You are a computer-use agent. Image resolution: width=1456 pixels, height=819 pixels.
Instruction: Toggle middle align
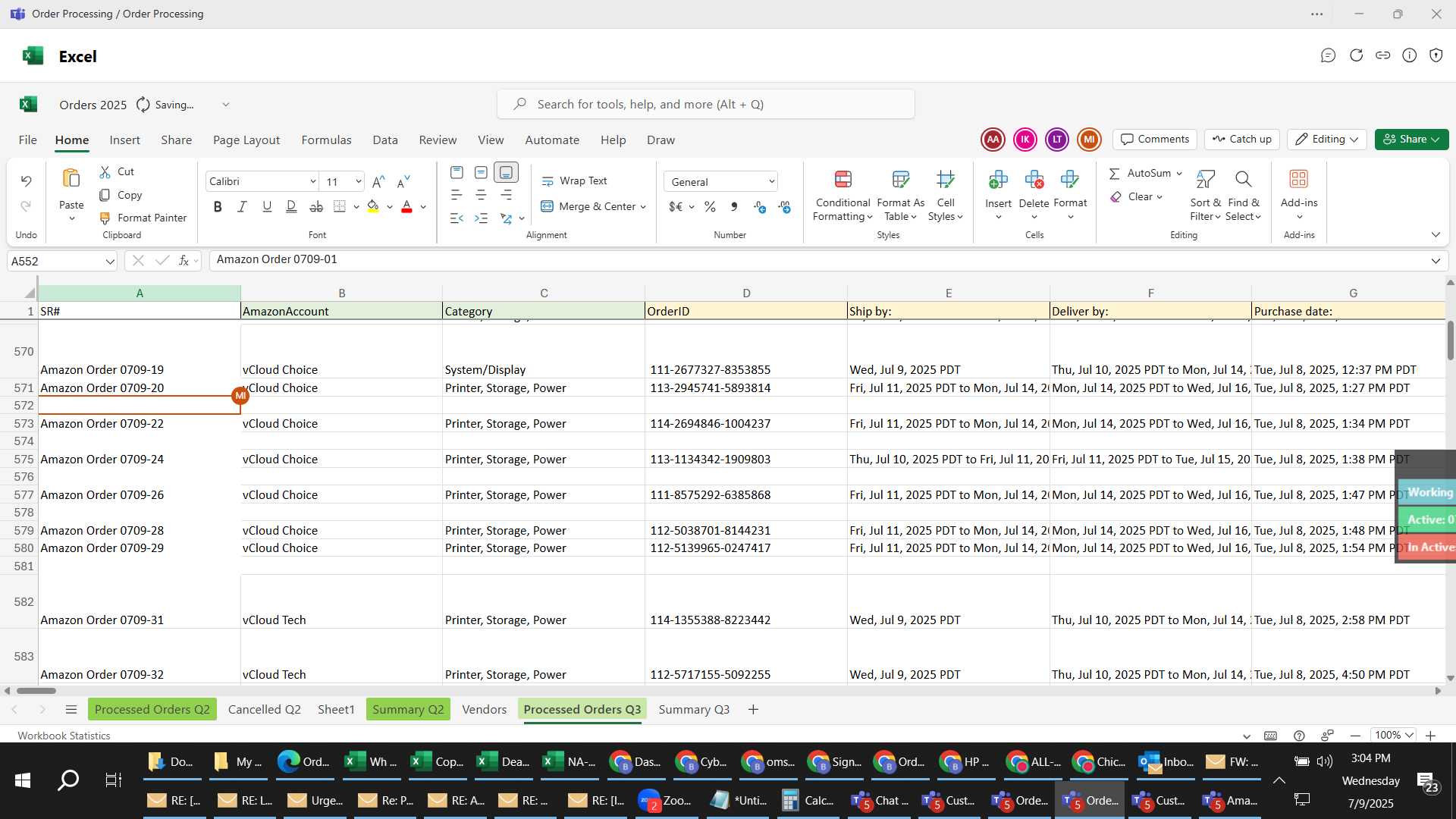[x=481, y=172]
